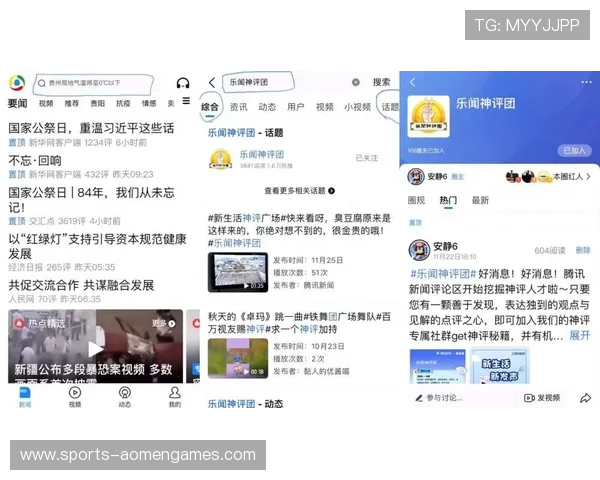Image resolution: width=600 pixels, height=480 pixels.
Task: Open the 热门 tab
Action: click(x=448, y=200)
